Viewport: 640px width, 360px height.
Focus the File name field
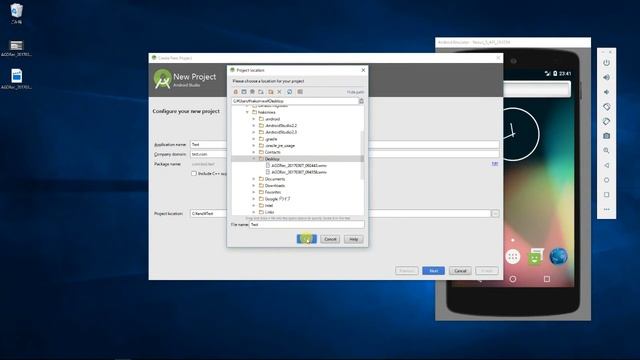[307, 224]
